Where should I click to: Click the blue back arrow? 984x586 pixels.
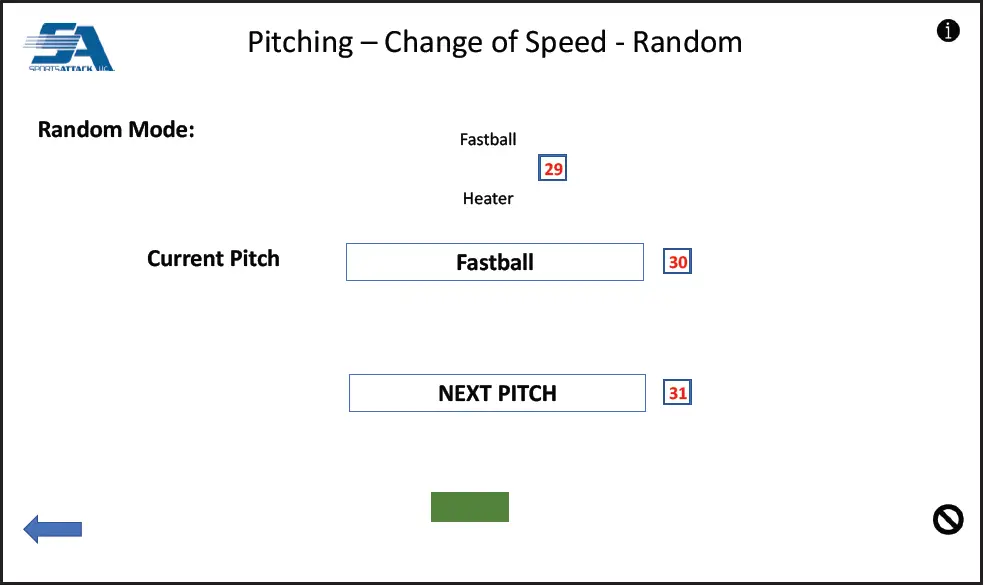pos(52,529)
